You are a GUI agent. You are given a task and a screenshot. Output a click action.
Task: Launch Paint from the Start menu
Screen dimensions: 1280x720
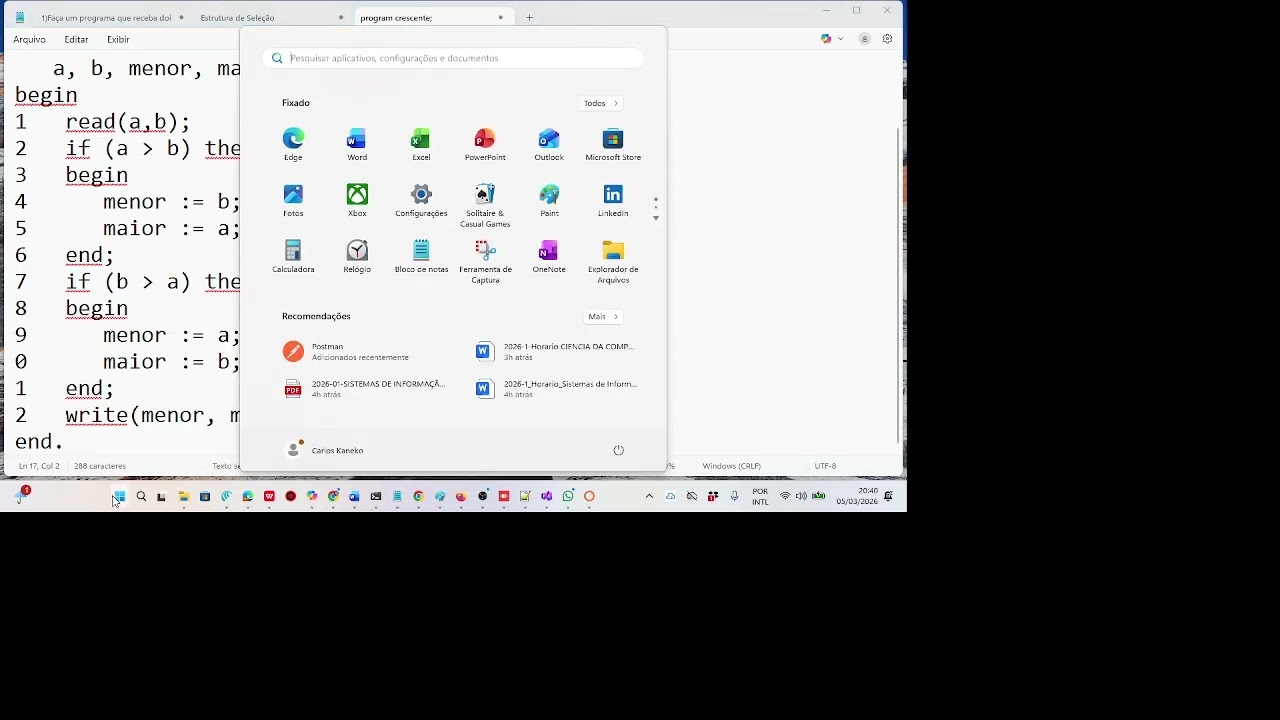click(549, 200)
